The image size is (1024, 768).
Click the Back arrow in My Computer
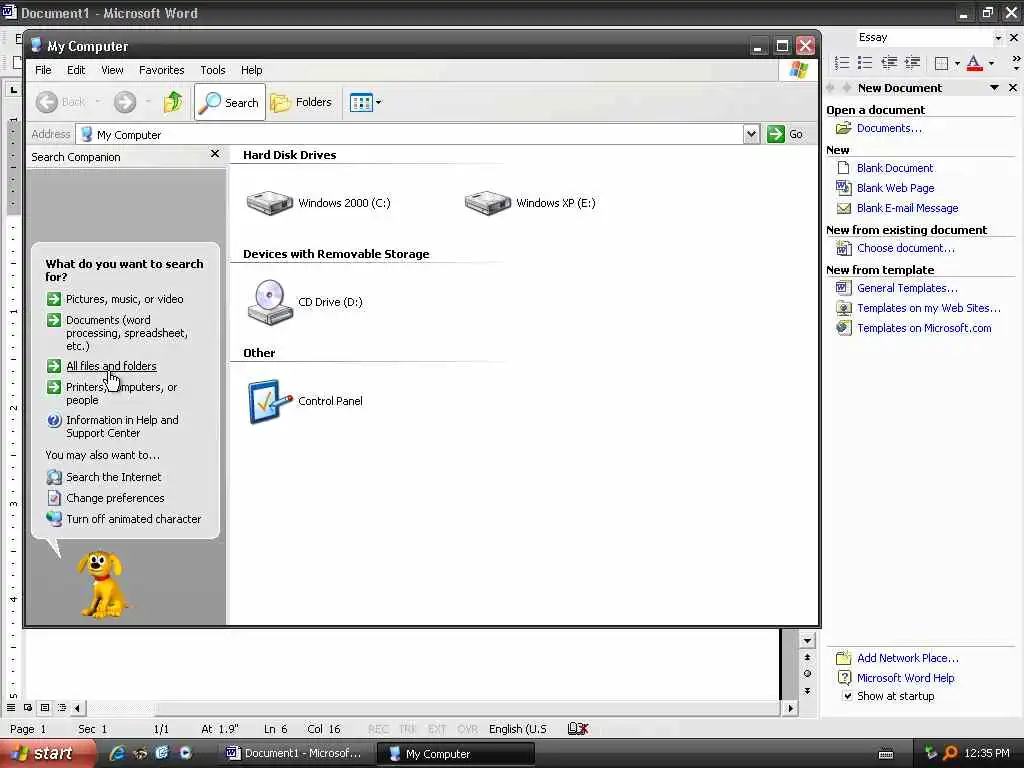[x=47, y=102]
